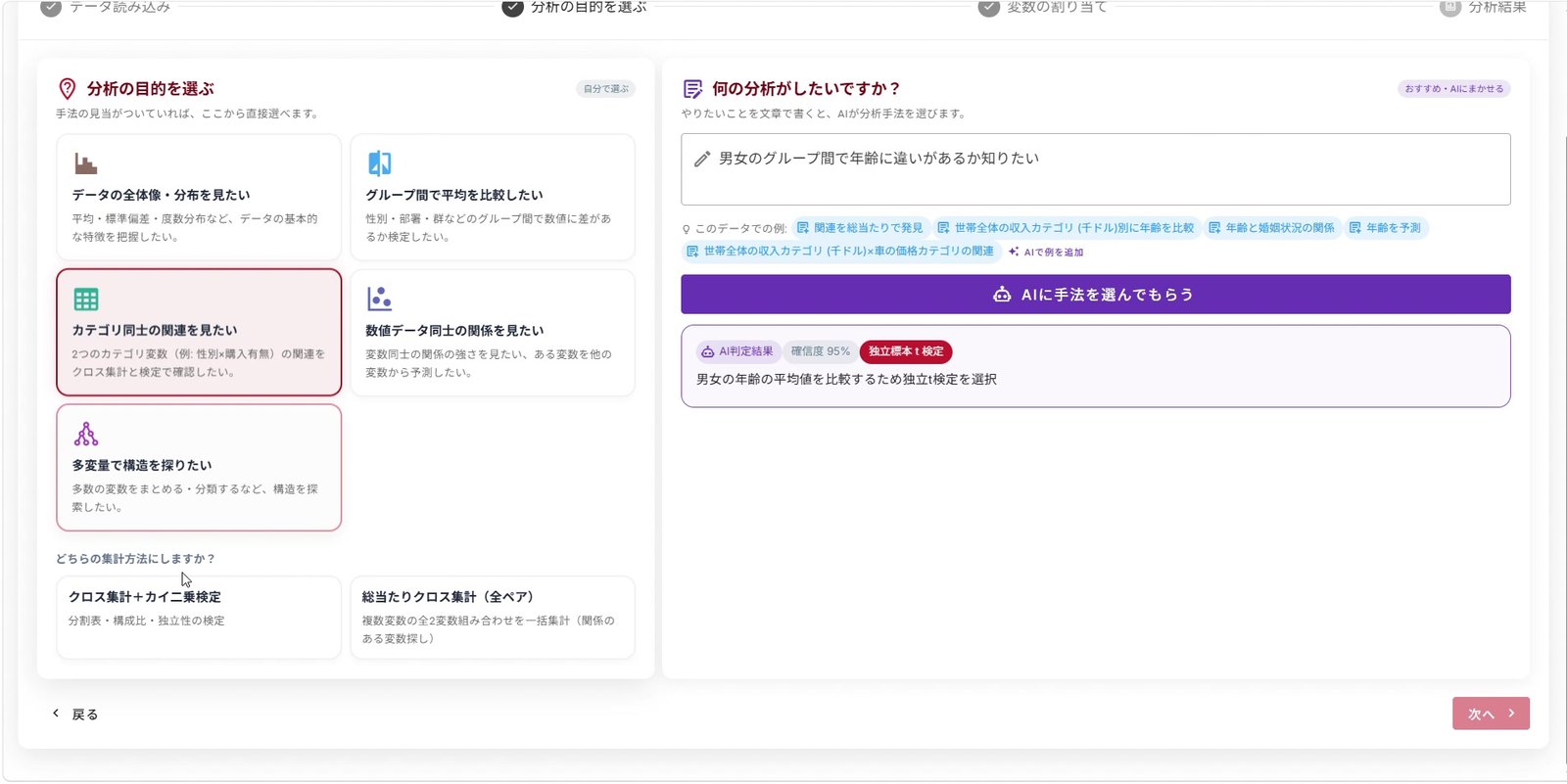This screenshot has height=784, width=1567.
Task: Click the purple tree icon on 多変量で構造を探りたい card
Action: pyautogui.click(x=86, y=434)
